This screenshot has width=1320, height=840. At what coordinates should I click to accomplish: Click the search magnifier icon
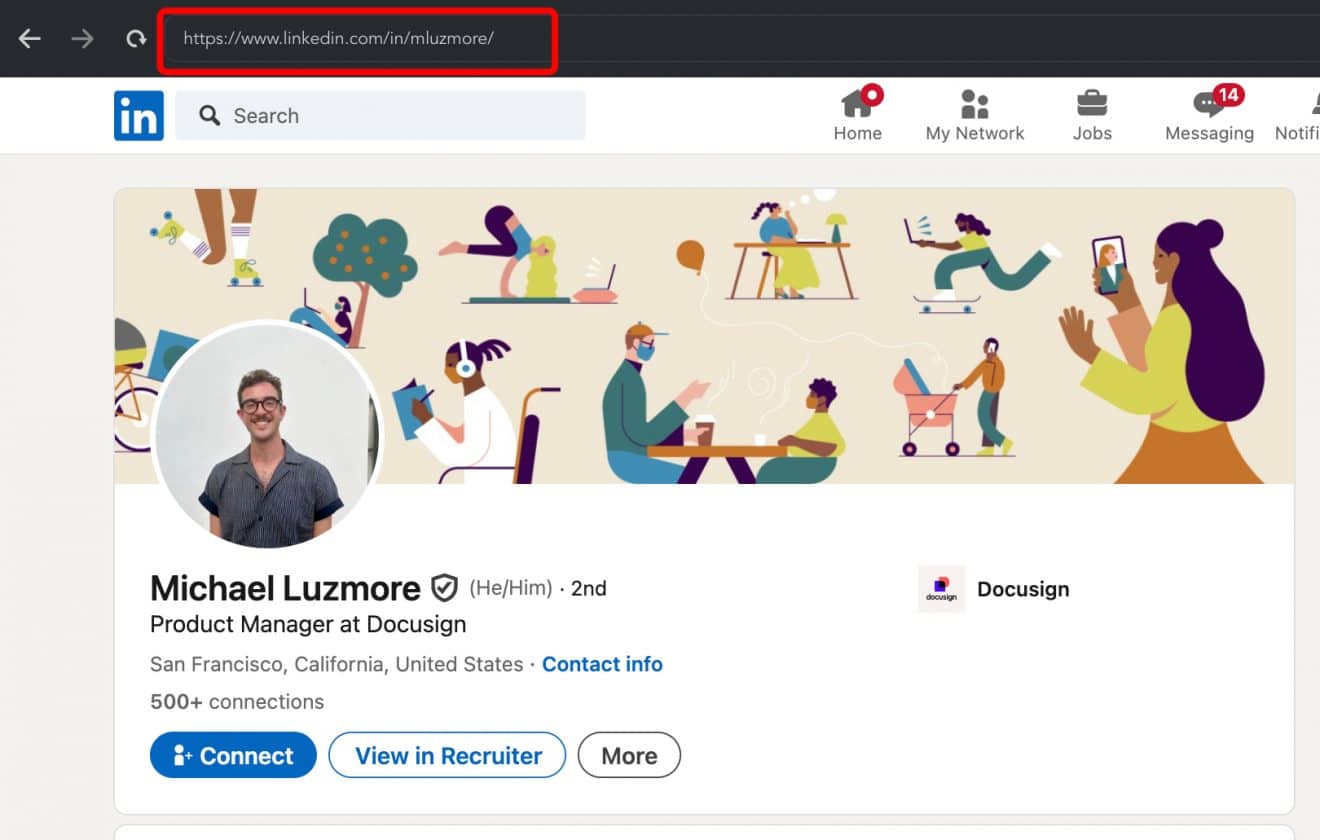pos(210,115)
